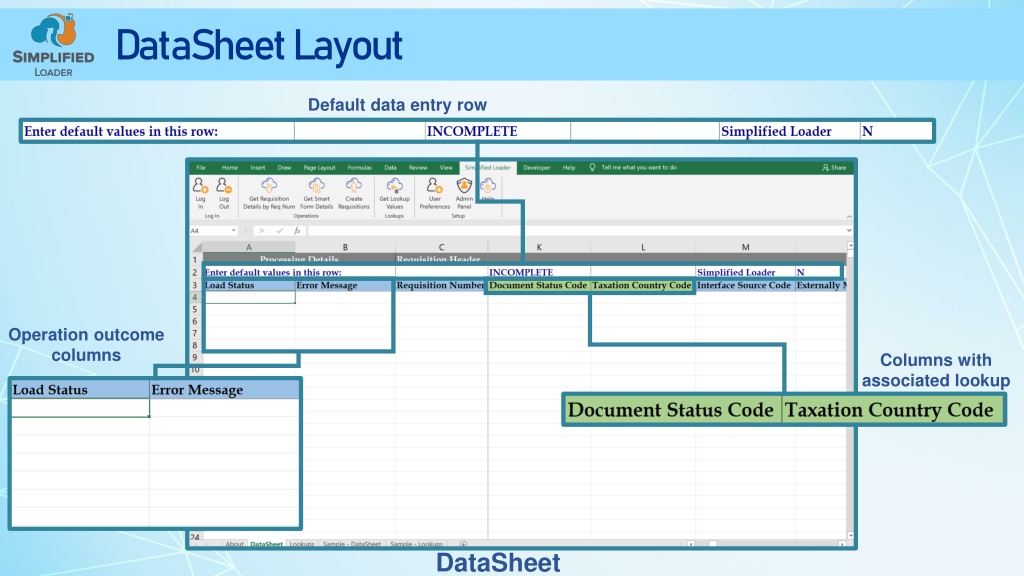Open the File menu tab
This screenshot has width=1024, height=576.
[x=200, y=168]
